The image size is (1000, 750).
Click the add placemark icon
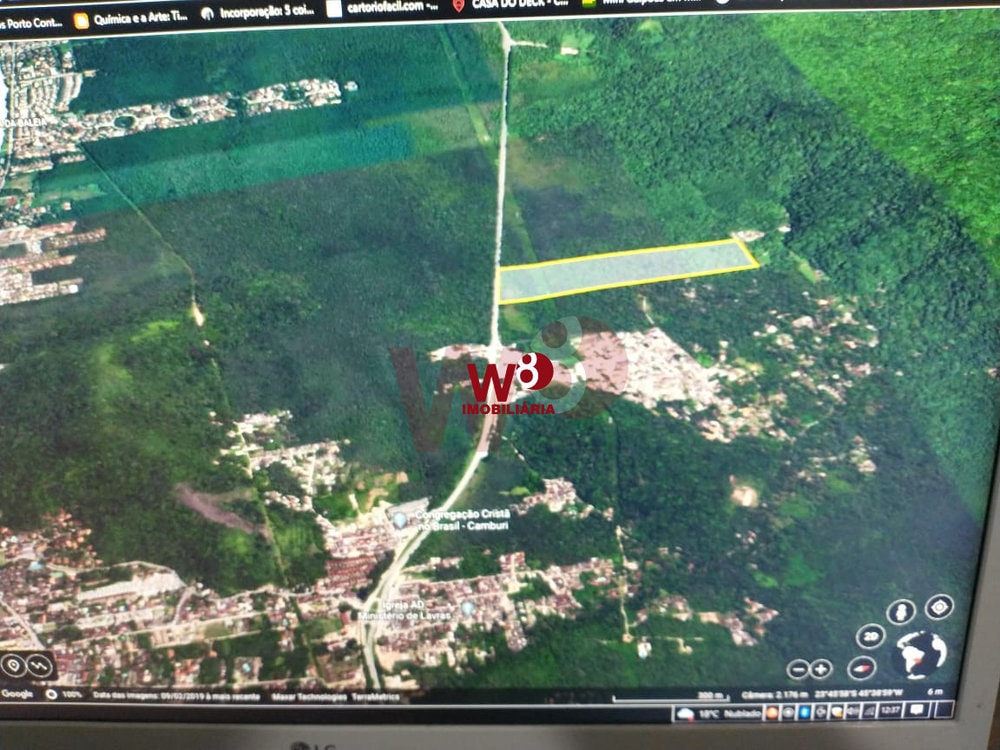(x=13, y=664)
